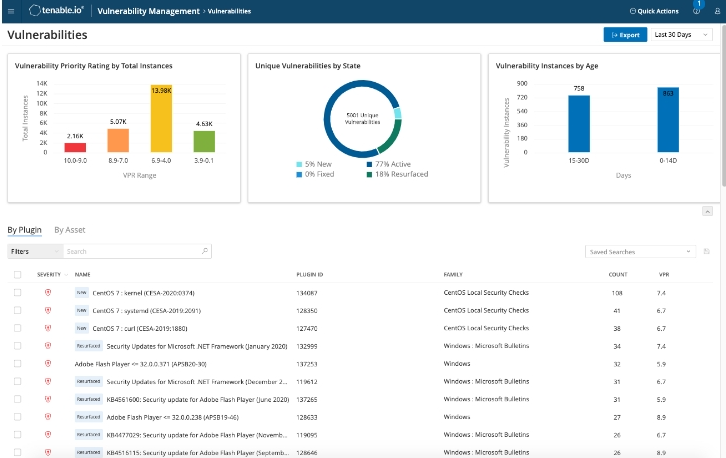The image size is (726, 458).
Task: Collapse the charts section with the chevron
Action: coord(707,211)
